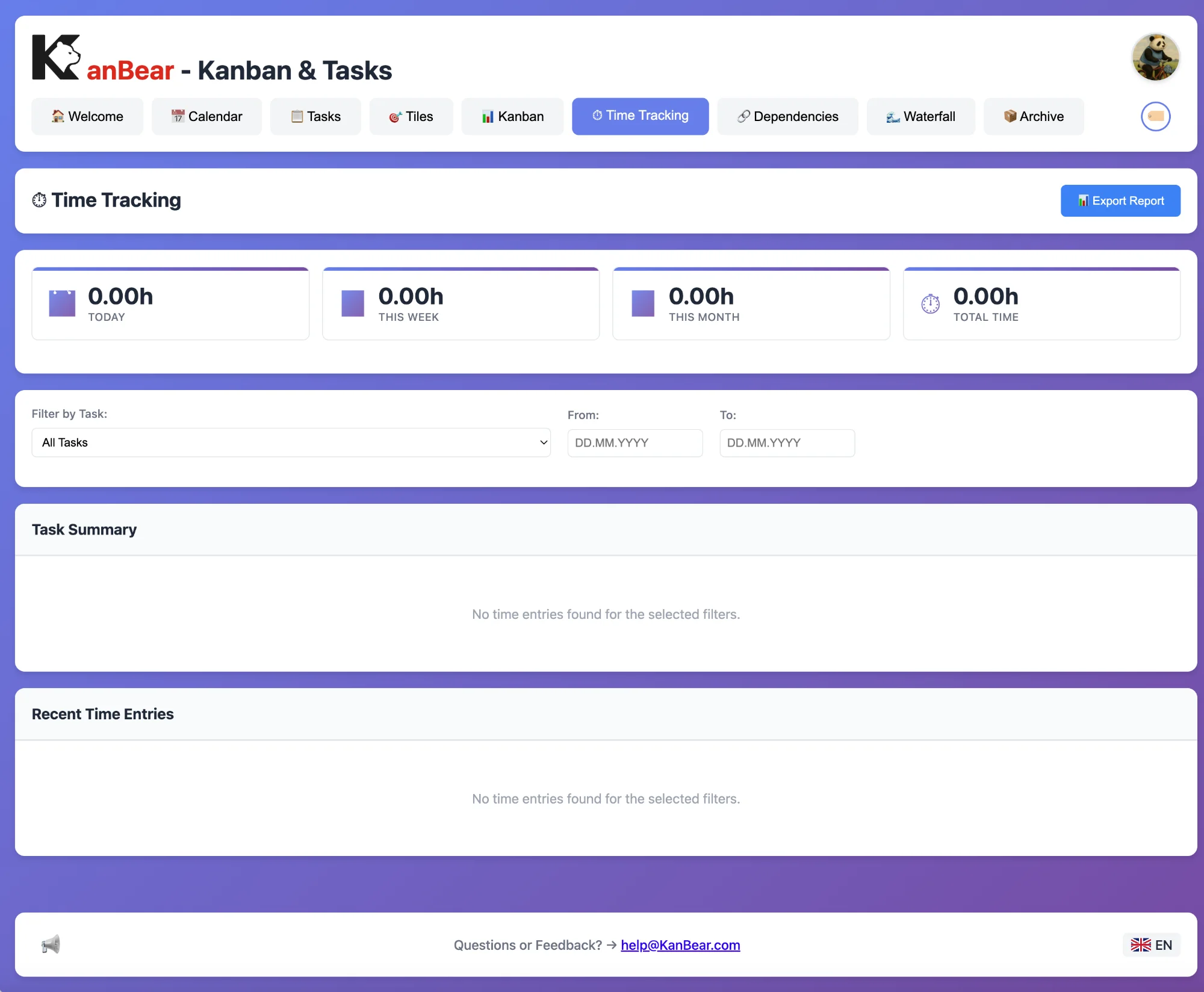The image size is (1204, 992).
Task: Click the Task Summary heading
Action: [84, 530]
